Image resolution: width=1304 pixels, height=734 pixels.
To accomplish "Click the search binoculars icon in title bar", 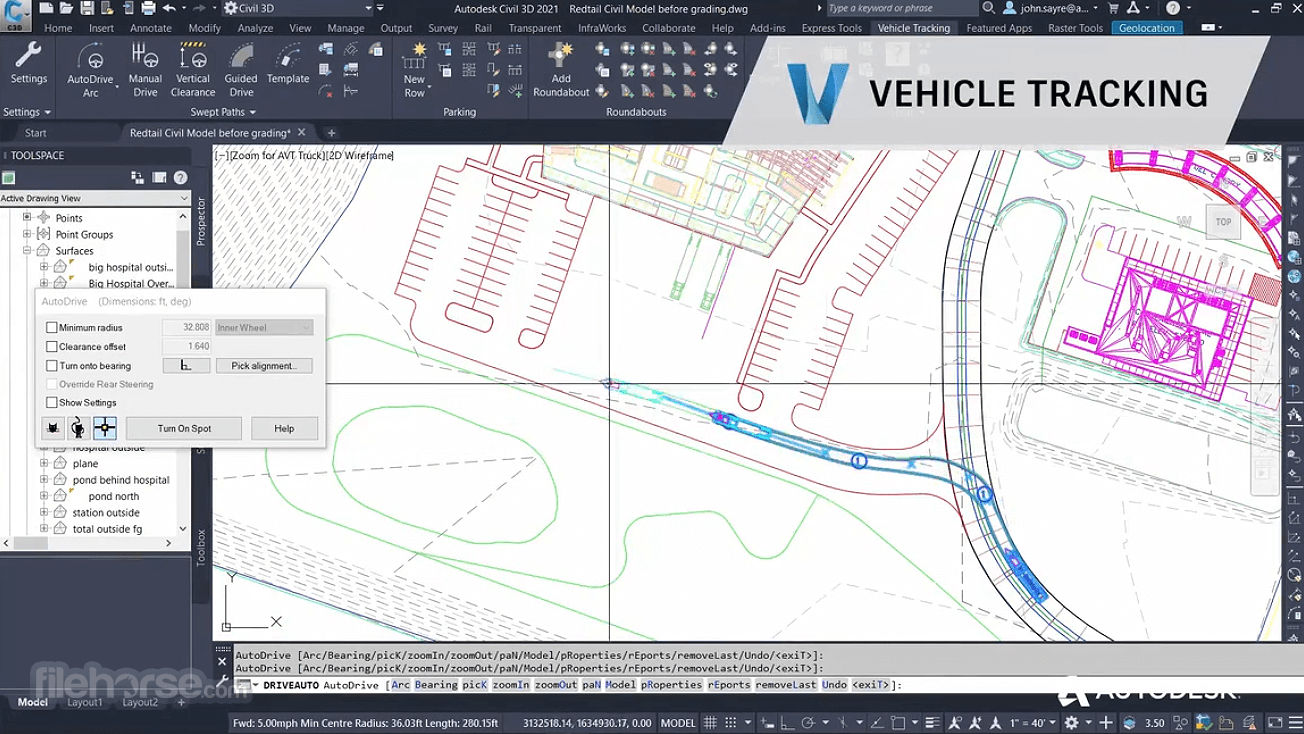I will pos(988,8).
